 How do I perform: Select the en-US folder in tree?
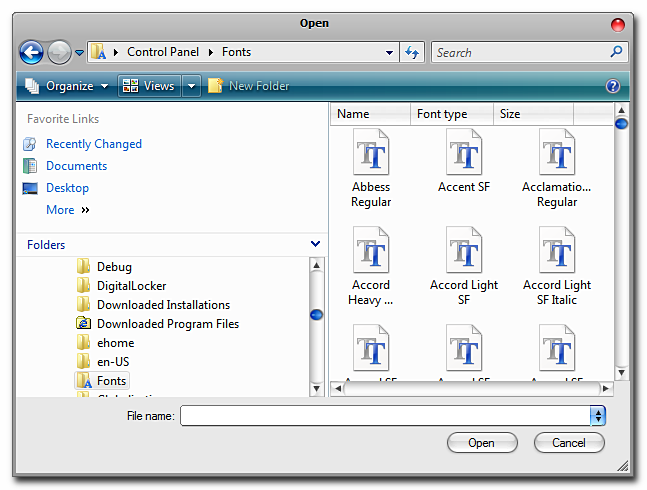click(113, 362)
